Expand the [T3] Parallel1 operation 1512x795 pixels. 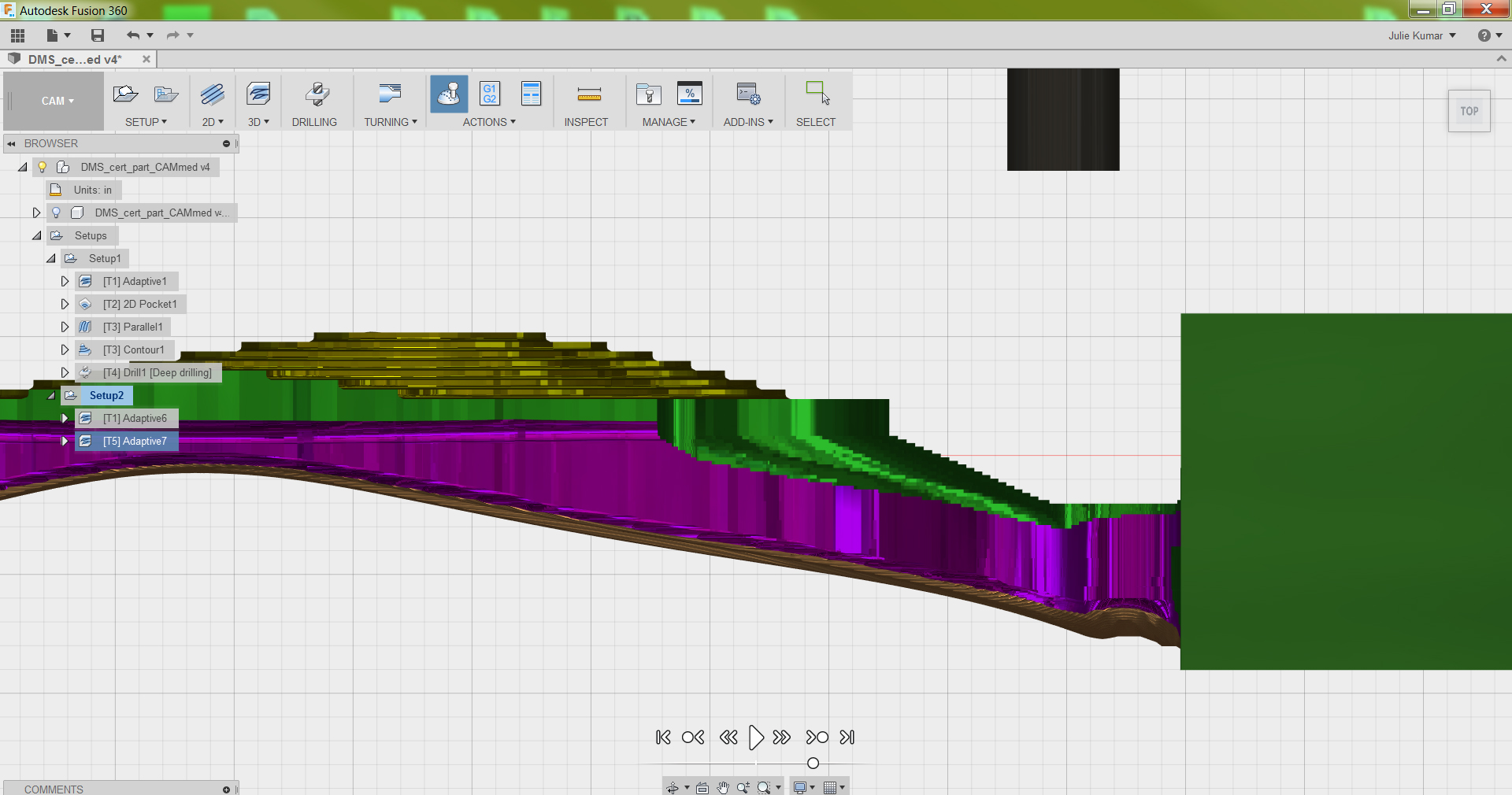[65, 327]
